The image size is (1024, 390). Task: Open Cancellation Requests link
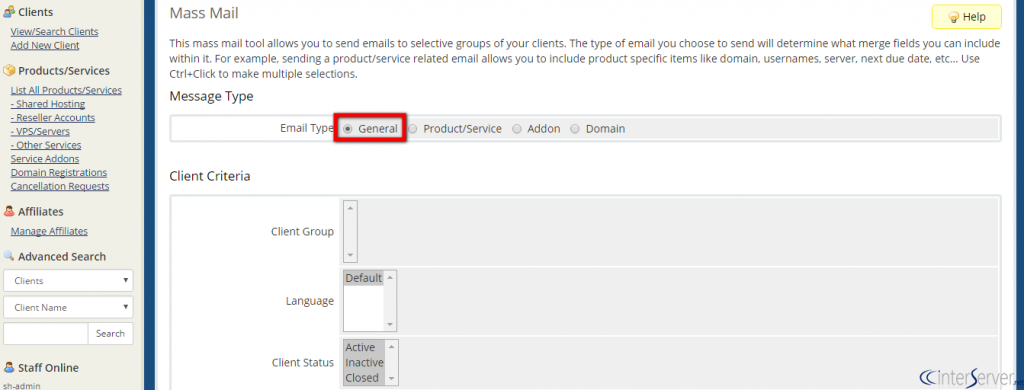tap(60, 186)
